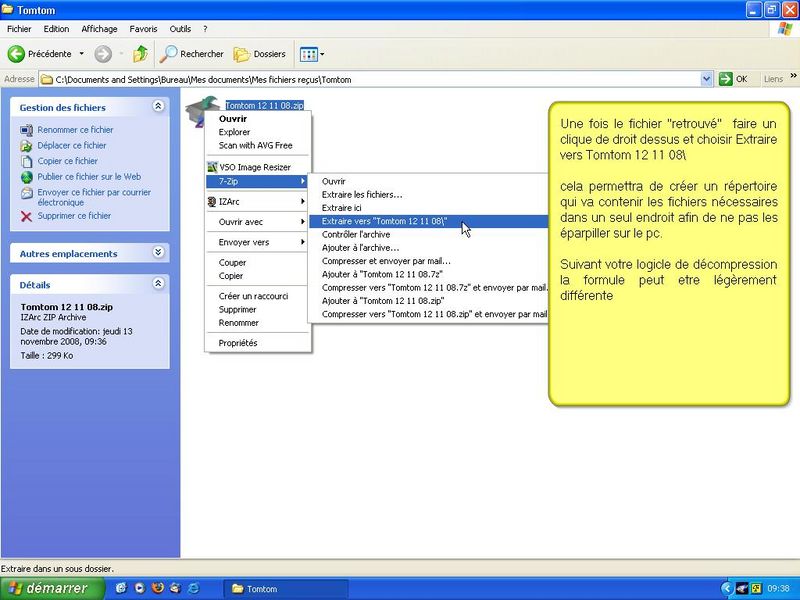Select the Tomtom 12 11 08.zip archive icon

click(x=203, y=110)
